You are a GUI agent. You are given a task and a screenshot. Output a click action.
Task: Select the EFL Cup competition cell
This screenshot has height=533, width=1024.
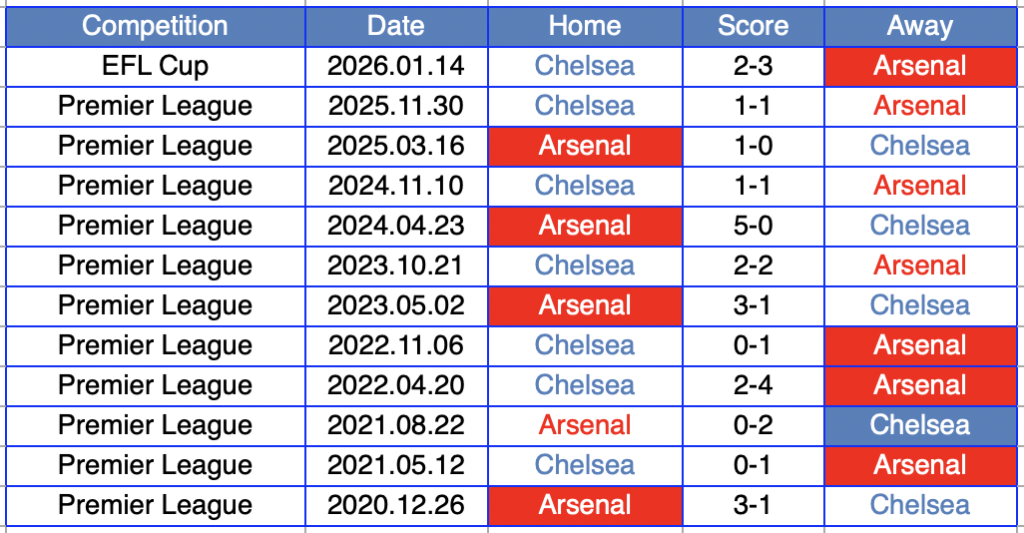(x=155, y=66)
